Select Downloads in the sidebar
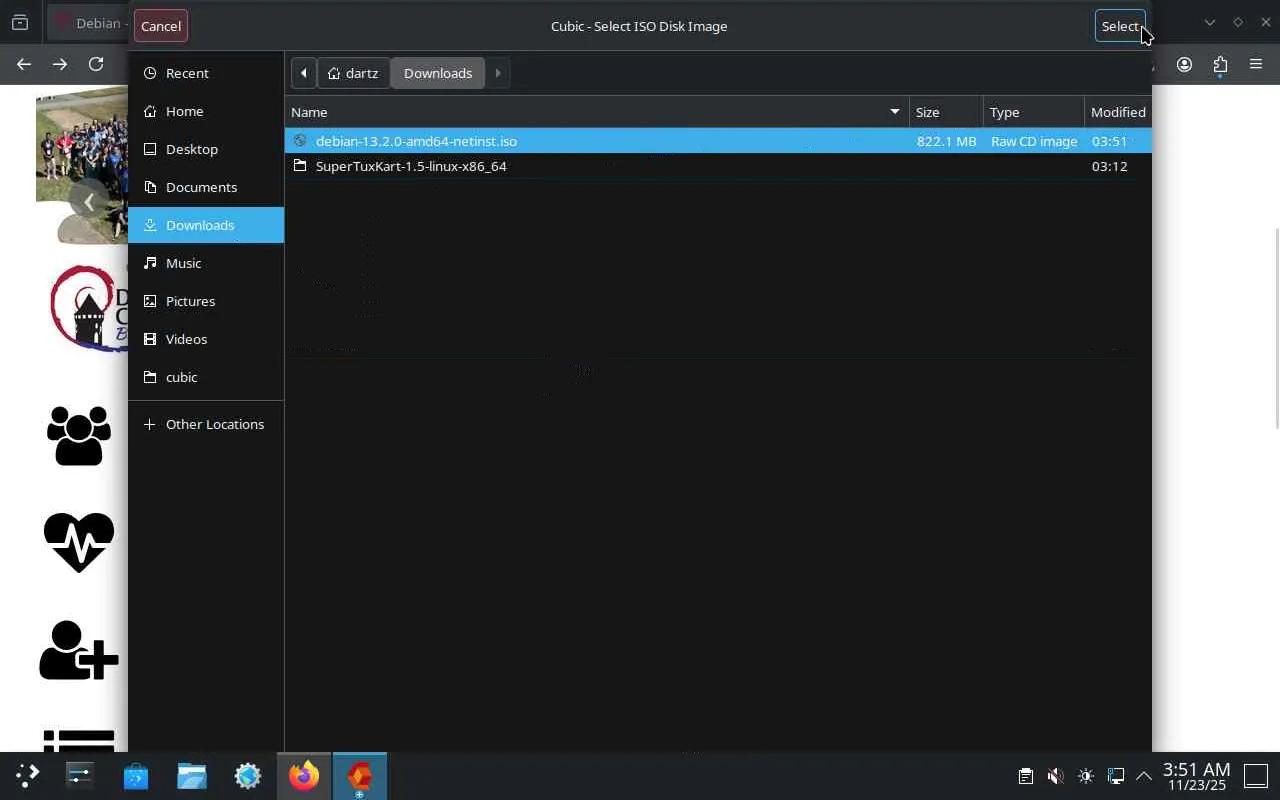 [x=206, y=225]
